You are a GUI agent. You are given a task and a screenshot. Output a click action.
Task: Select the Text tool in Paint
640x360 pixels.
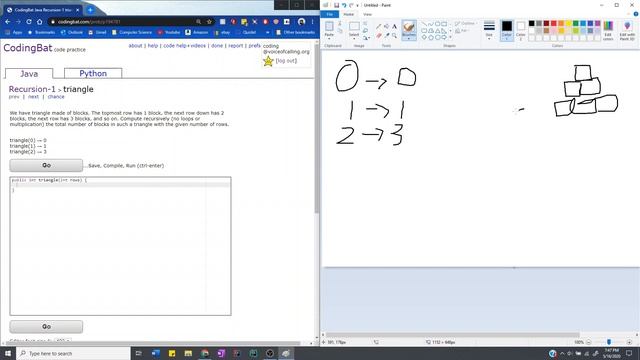[394, 26]
